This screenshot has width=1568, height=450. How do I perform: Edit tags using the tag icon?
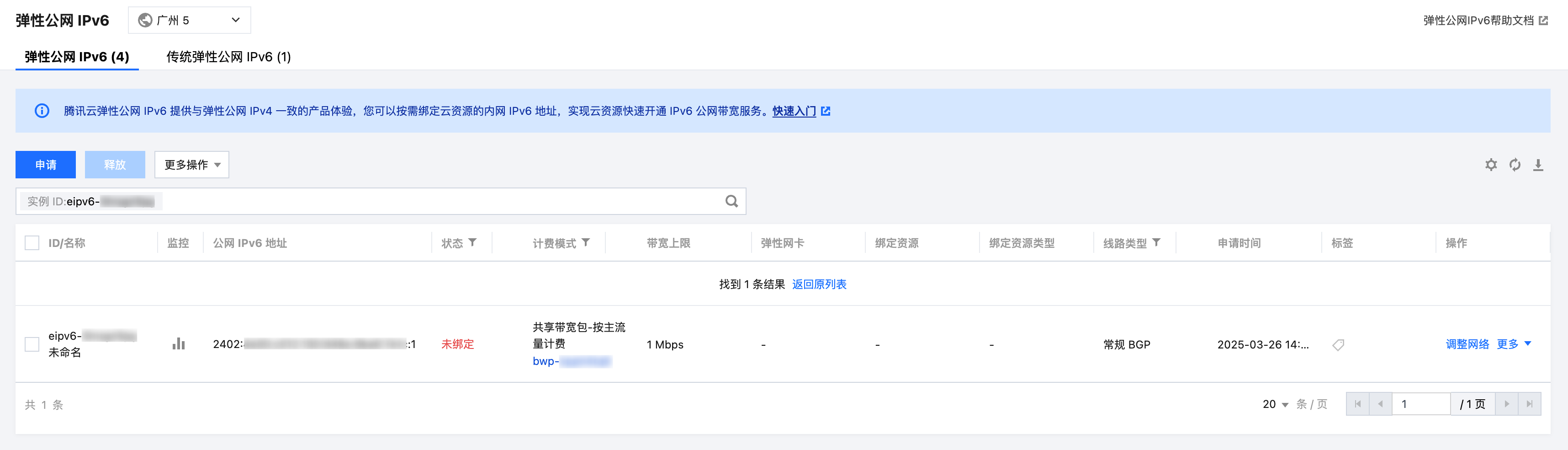(x=1338, y=345)
